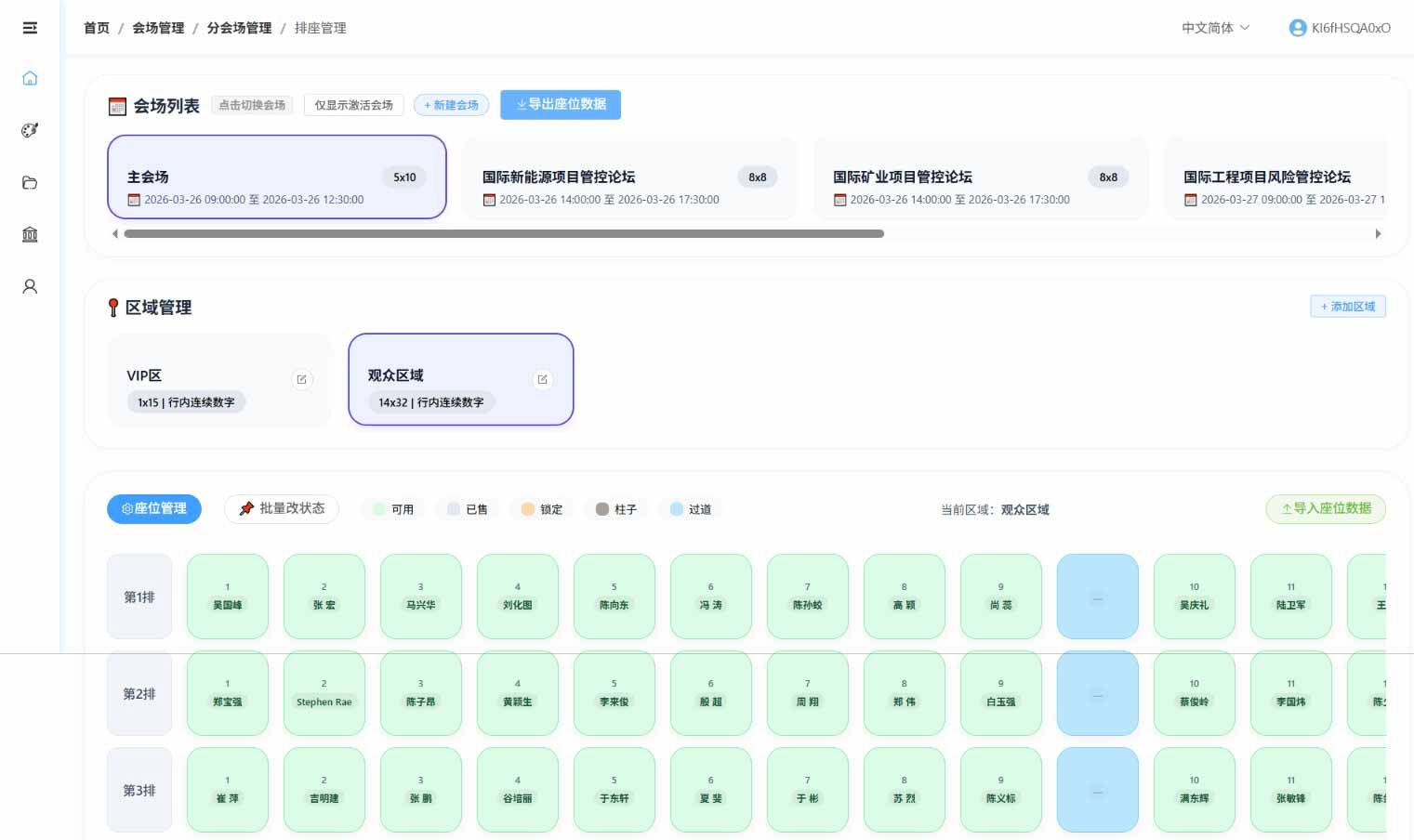This screenshot has height=840, width=1414.
Task: Select seat 9 白玉强 in row 2
Action: pos(1001,693)
